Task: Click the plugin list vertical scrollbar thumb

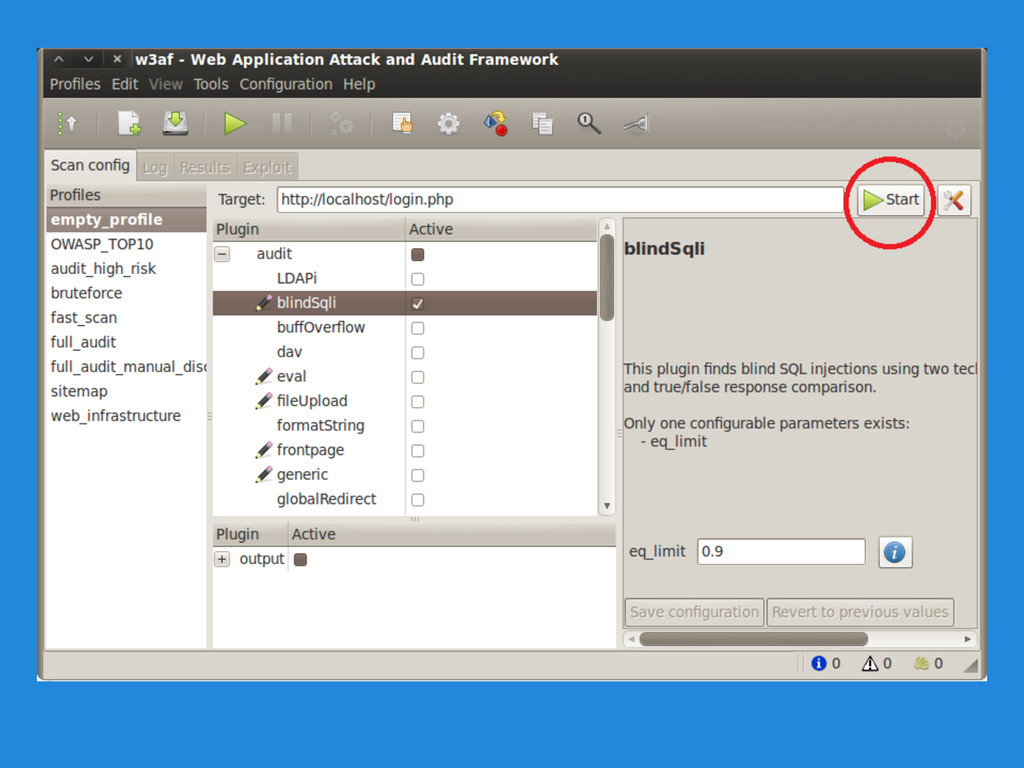Action: pyautogui.click(x=607, y=278)
